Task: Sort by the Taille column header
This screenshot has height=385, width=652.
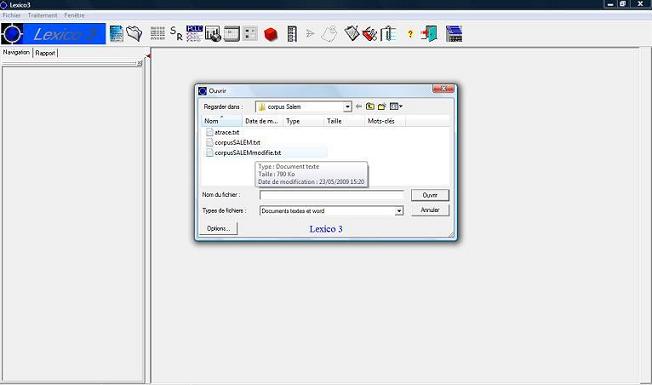Action: click(344, 121)
